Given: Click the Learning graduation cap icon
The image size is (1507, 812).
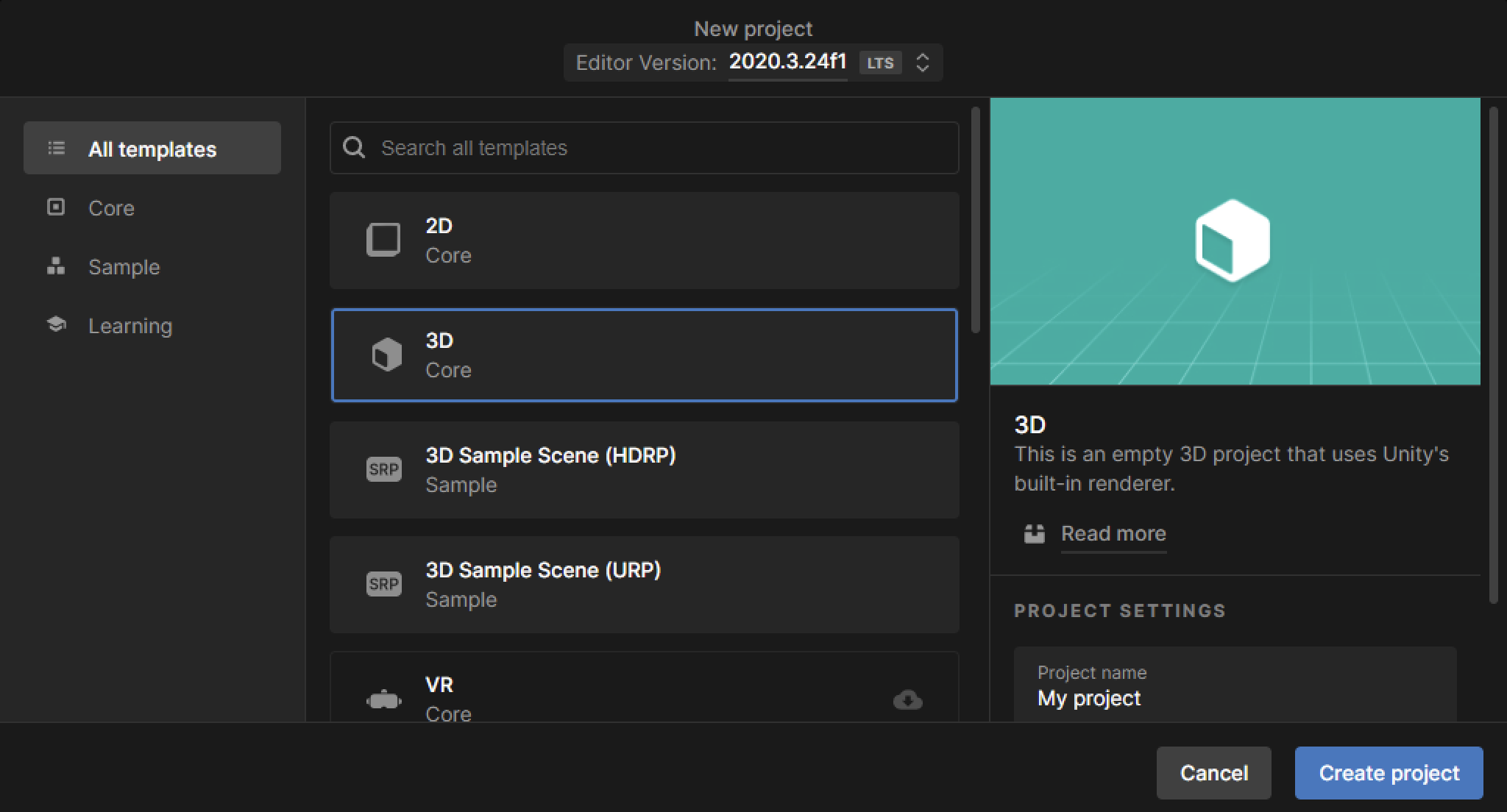Looking at the screenshot, I should [57, 324].
